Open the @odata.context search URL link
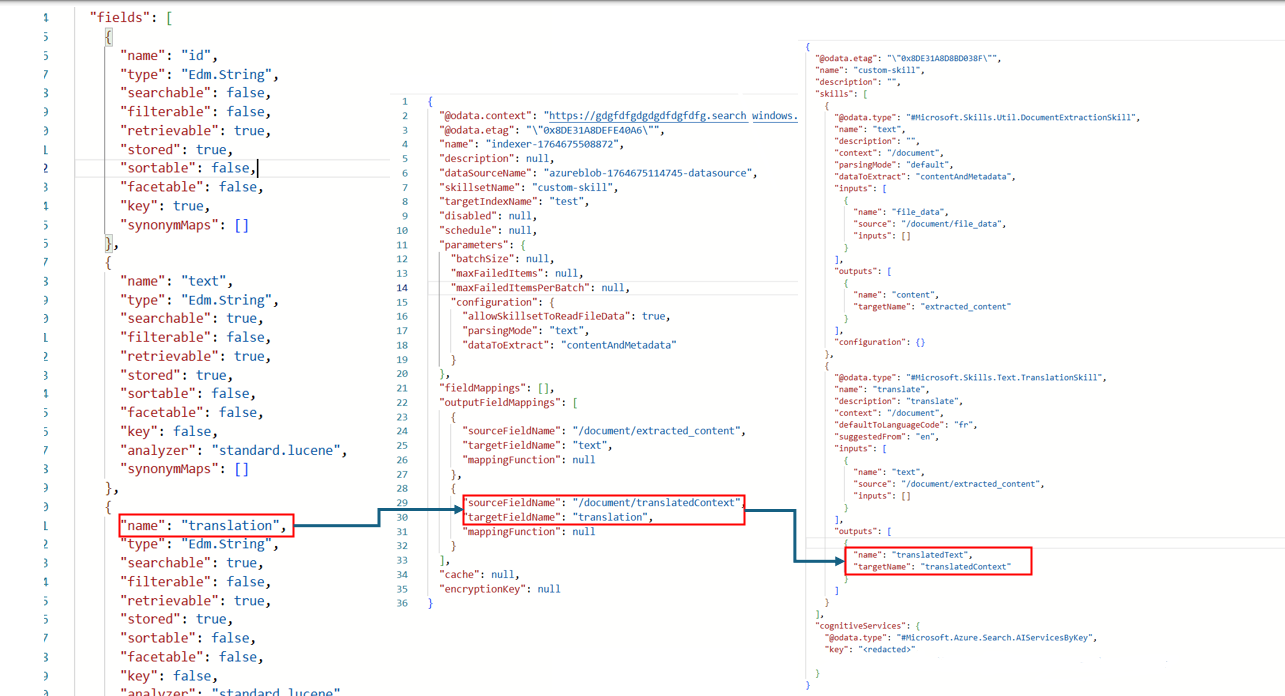This screenshot has width=1285, height=696. point(672,116)
